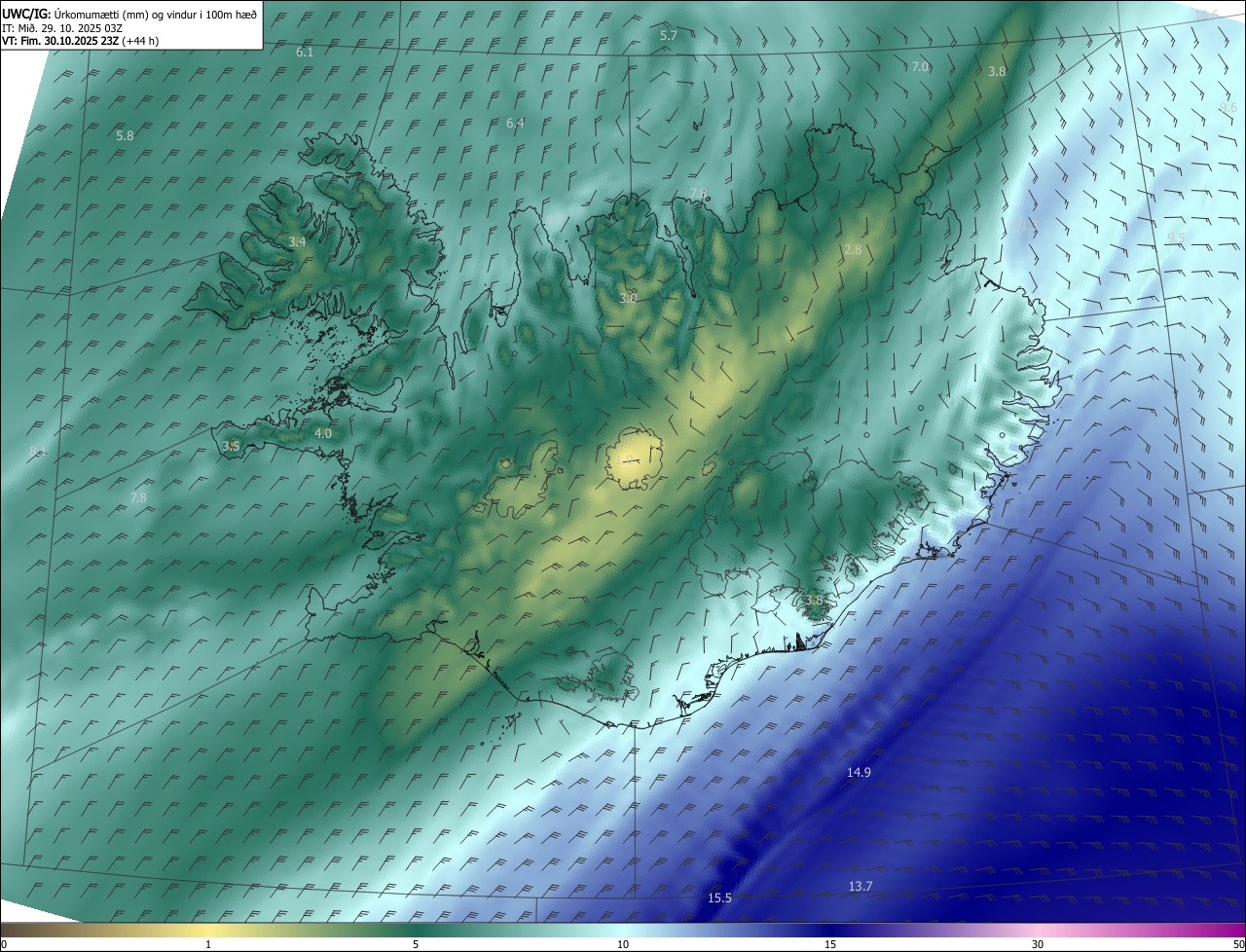Click the 0 tick on color scale

4,944
